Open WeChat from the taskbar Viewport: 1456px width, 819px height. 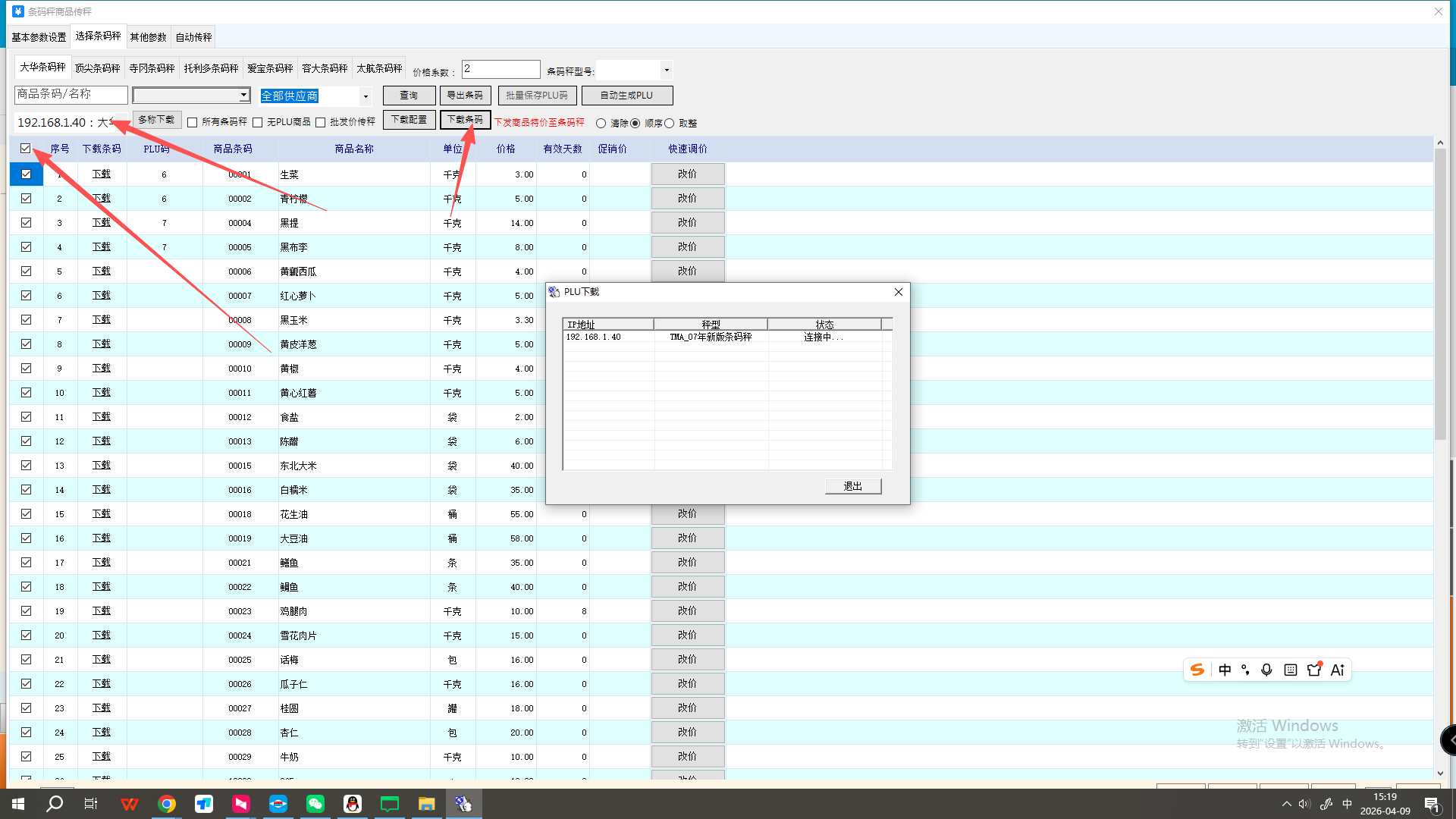315,804
